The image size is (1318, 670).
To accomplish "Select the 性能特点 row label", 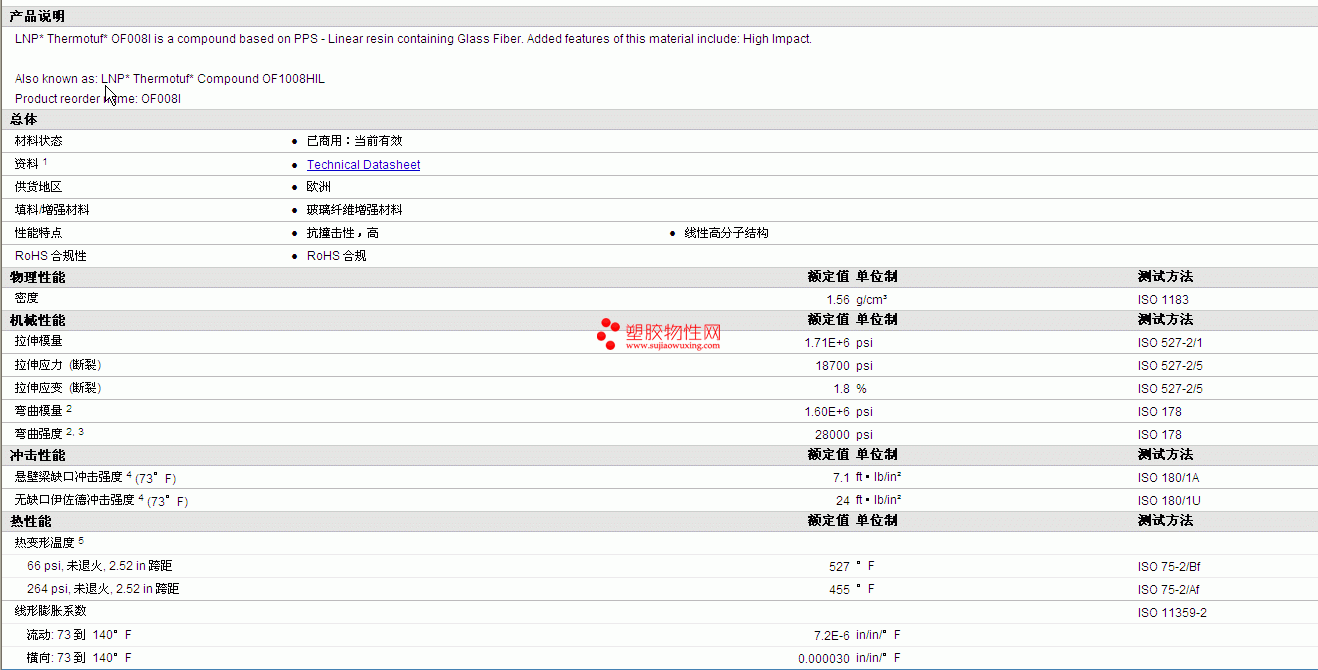I will pyautogui.click(x=38, y=233).
